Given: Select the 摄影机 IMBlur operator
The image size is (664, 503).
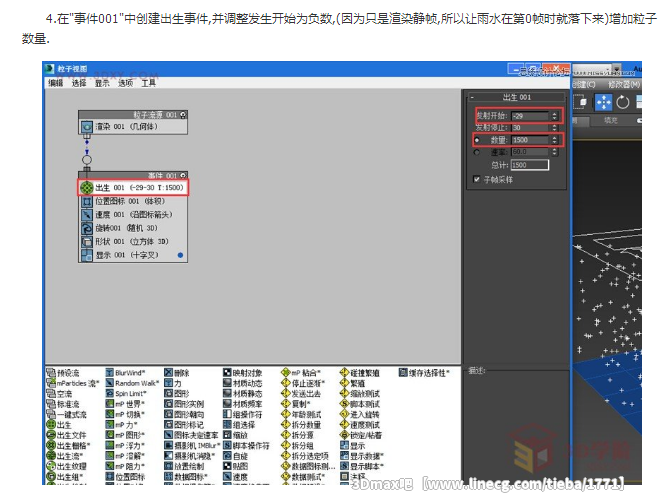Looking at the screenshot, I should 192,445.
